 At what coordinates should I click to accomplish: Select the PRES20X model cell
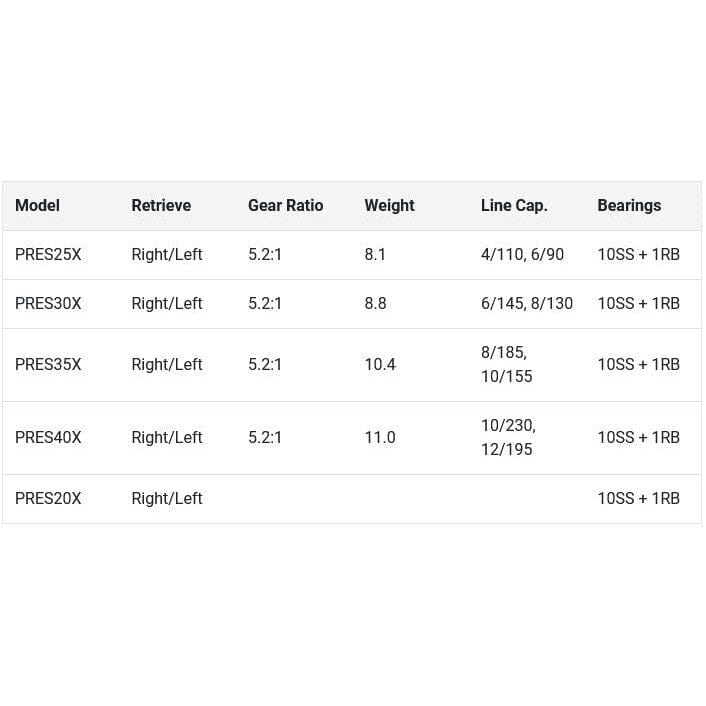point(48,498)
